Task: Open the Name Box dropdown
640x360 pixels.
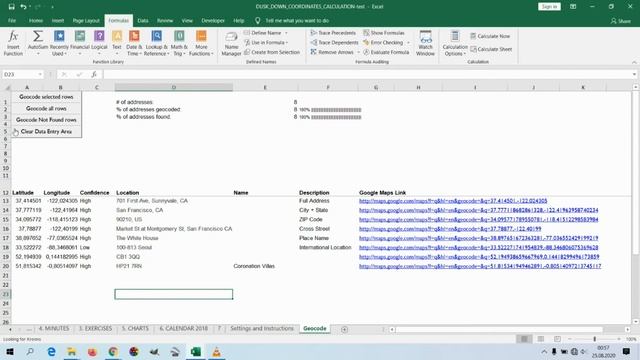Action: click(40, 74)
